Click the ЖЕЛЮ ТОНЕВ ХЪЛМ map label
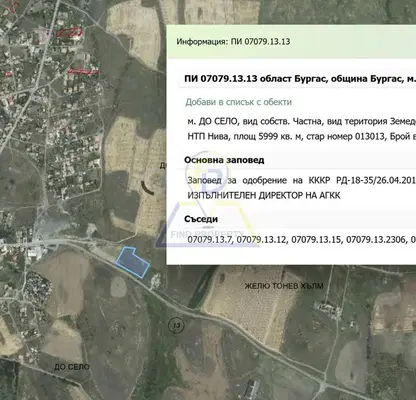This screenshot has height=400, width=416. tap(284, 286)
